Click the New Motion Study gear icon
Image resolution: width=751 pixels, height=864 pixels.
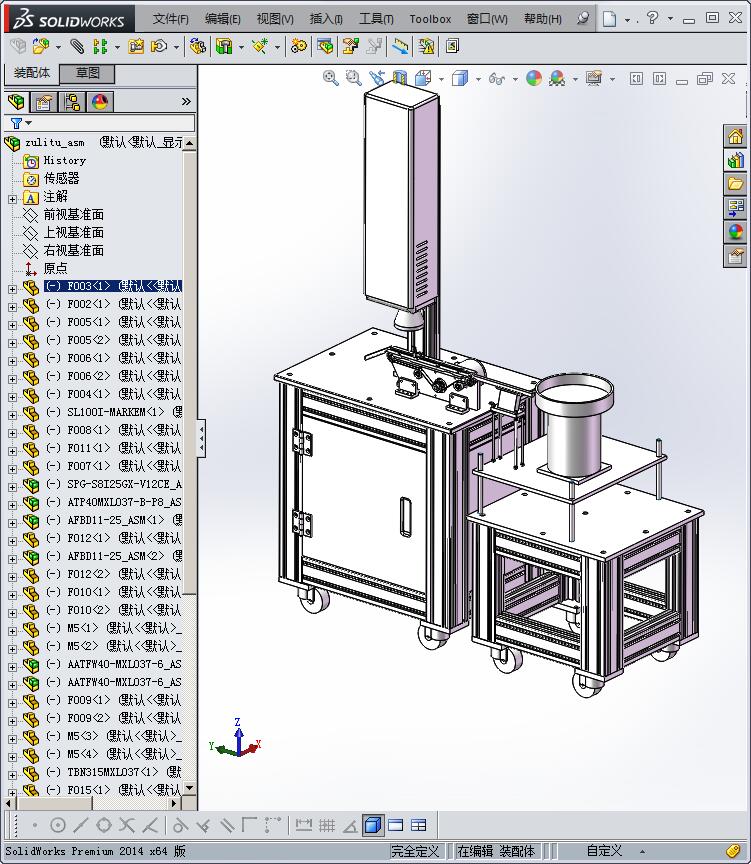[299, 46]
